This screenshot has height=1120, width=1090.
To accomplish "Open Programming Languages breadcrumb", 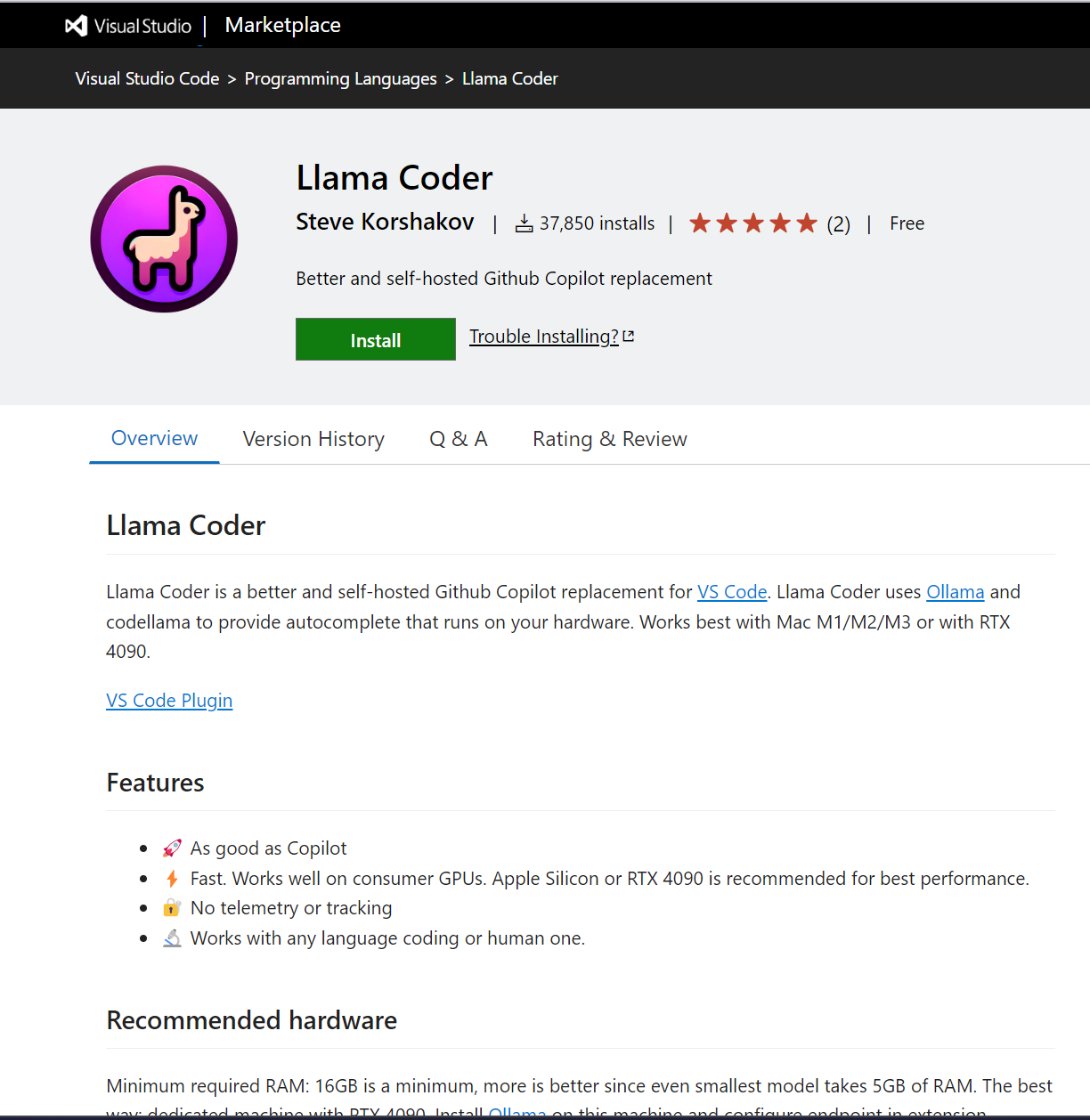I will pyautogui.click(x=340, y=78).
